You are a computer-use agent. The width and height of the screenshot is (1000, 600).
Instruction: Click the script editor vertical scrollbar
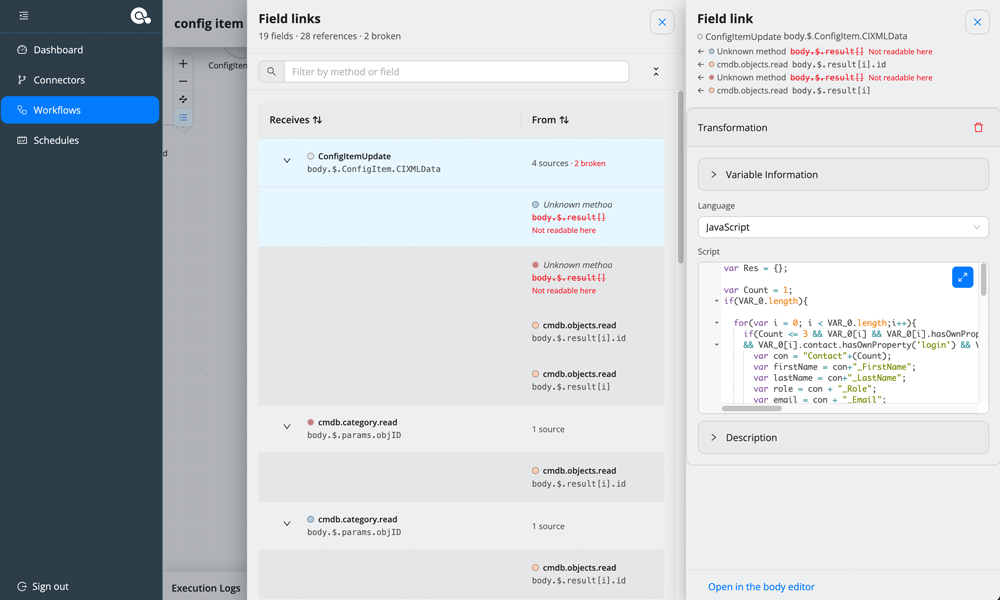point(983,279)
